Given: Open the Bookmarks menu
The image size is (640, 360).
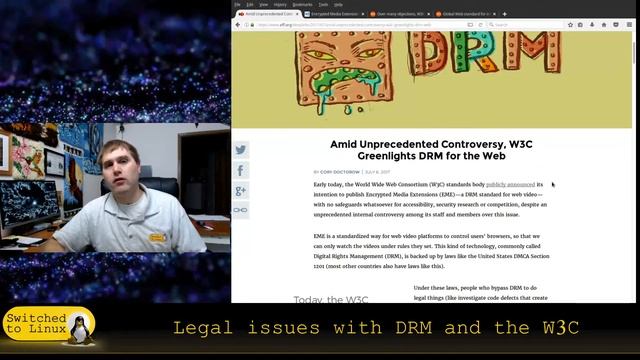Looking at the screenshot, I should 302,4.
